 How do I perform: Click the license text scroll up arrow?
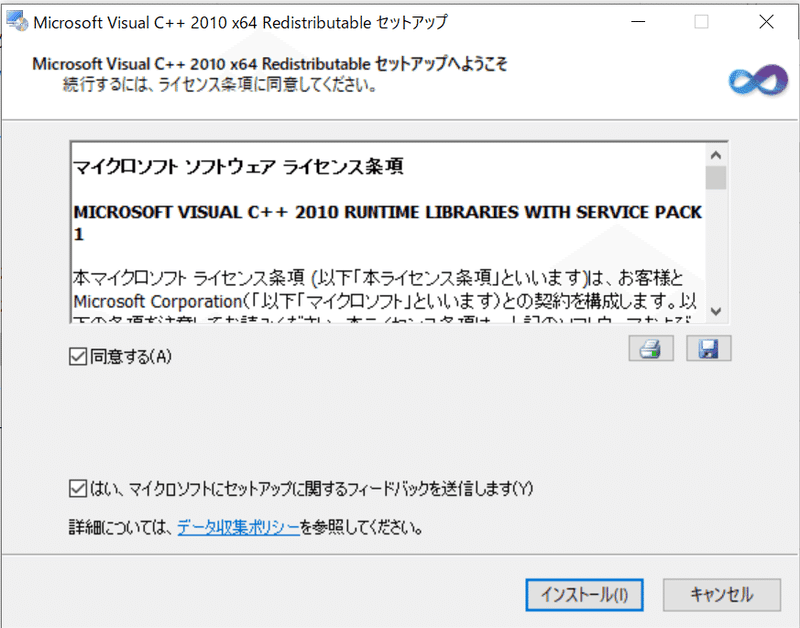pos(716,155)
